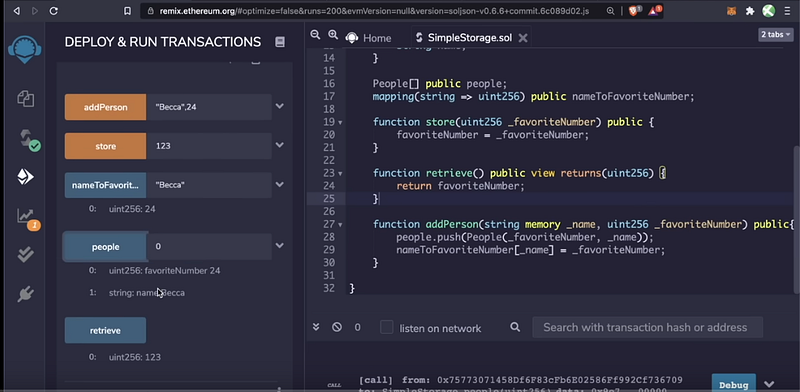Viewport: 800px width, 392px height.
Task: Click the 'uint256: favoriteNumber 24' output
Action: 164,271
